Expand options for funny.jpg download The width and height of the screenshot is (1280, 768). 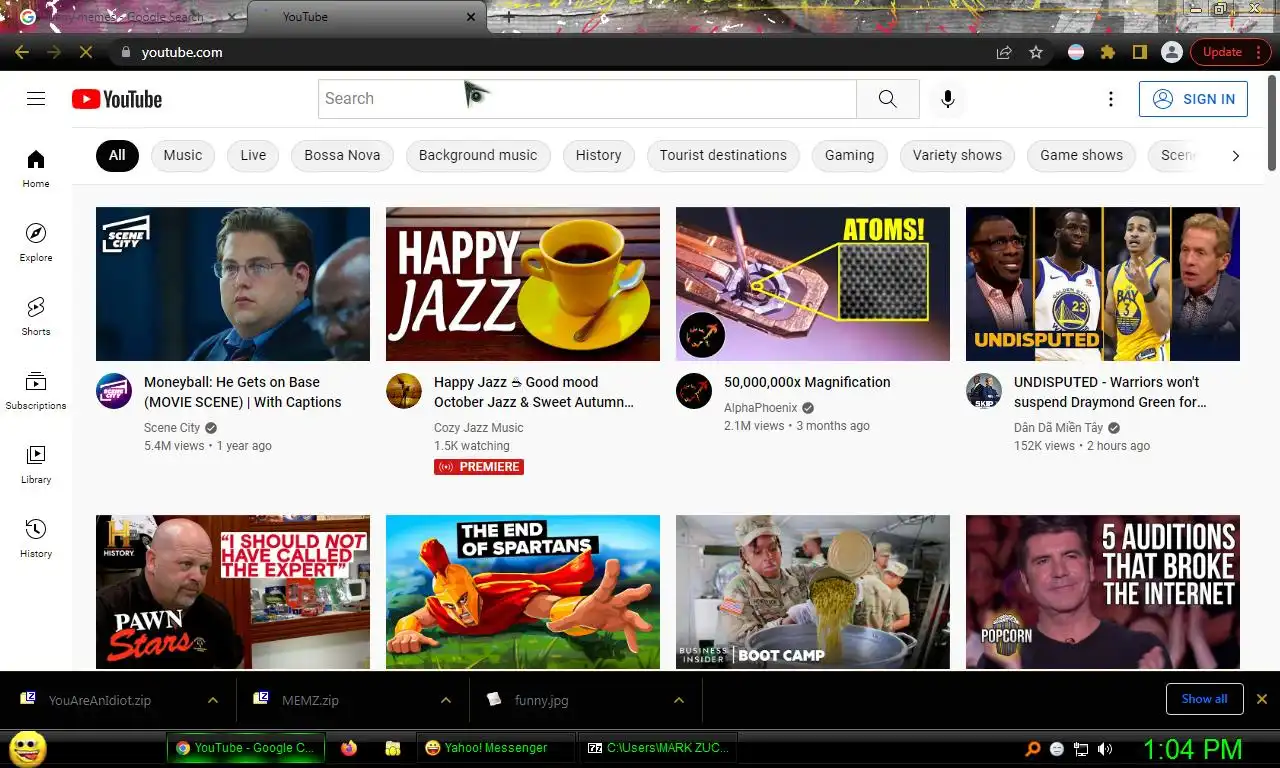(679, 700)
